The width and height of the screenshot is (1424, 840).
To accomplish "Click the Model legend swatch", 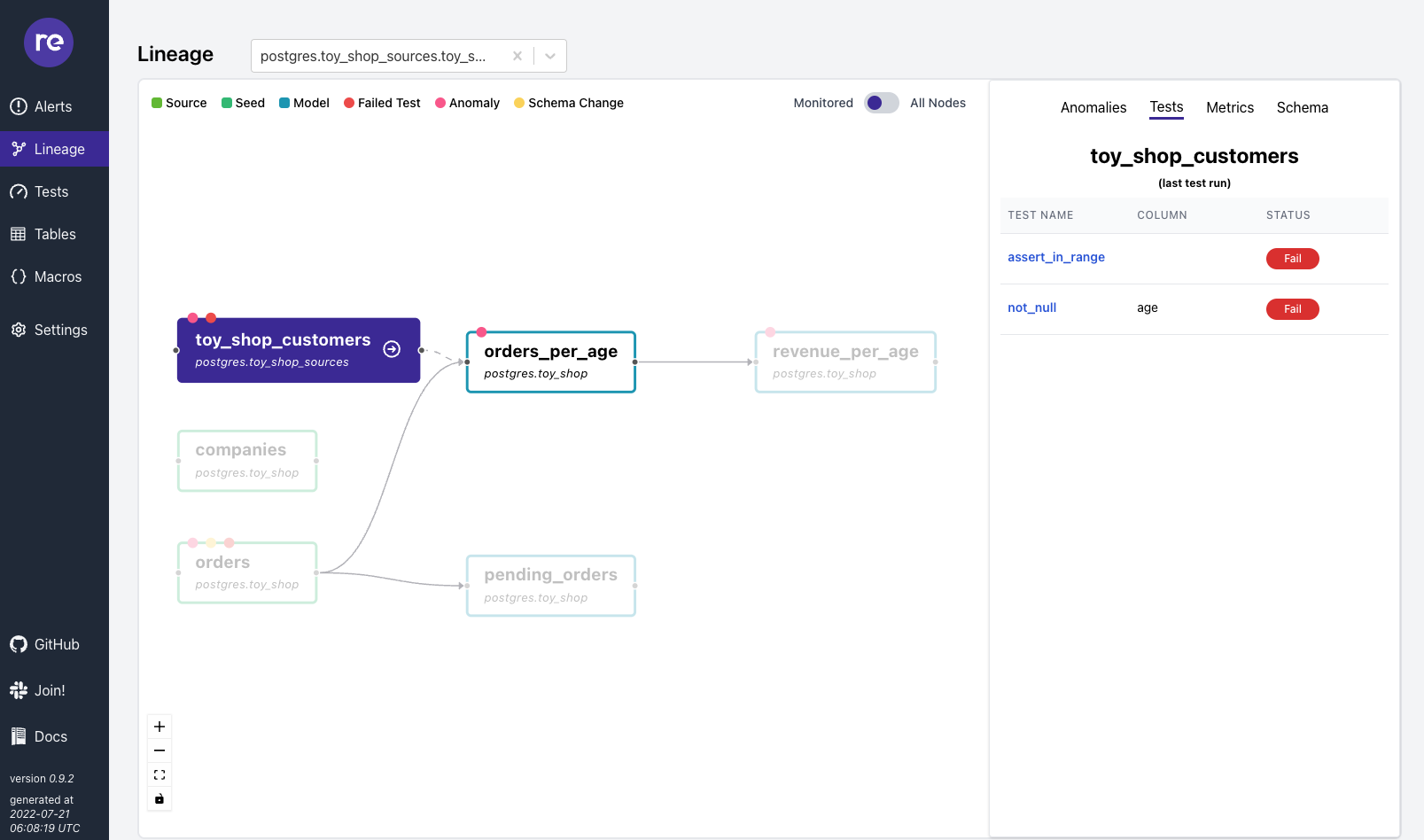I will (x=284, y=103).
